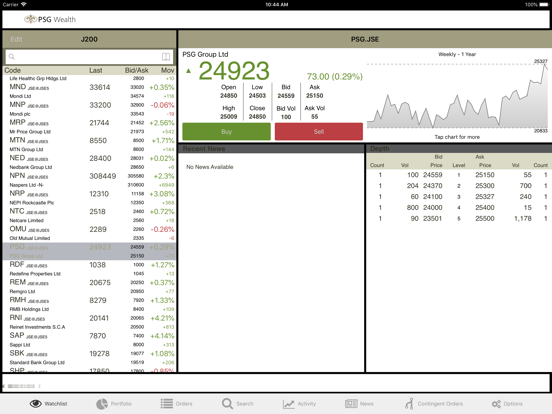This screenshot has height=414, width=552.
Task: Open the Search magnifier tab icon
Action: point(227,404)
